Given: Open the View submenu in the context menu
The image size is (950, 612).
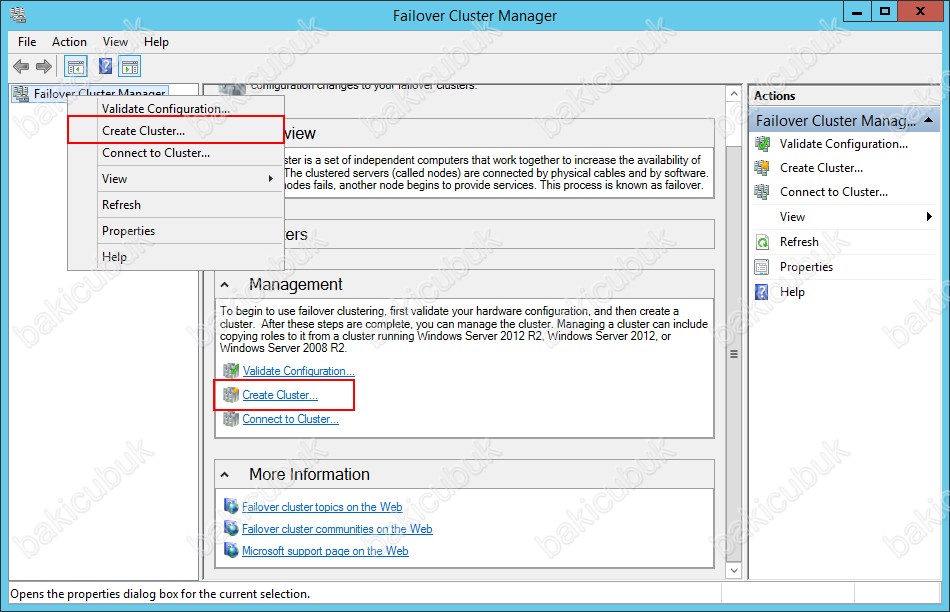Looking at the screenshot, I should (176, 179).
